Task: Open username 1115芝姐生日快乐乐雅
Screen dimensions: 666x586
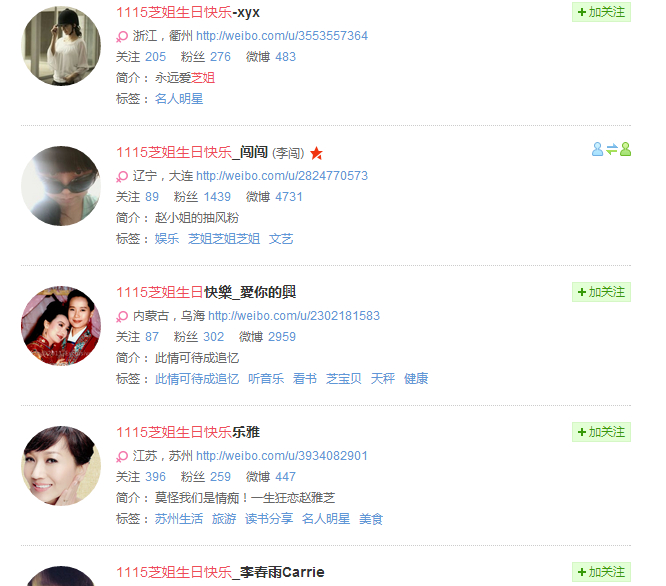Action: (x=188, y=432)
